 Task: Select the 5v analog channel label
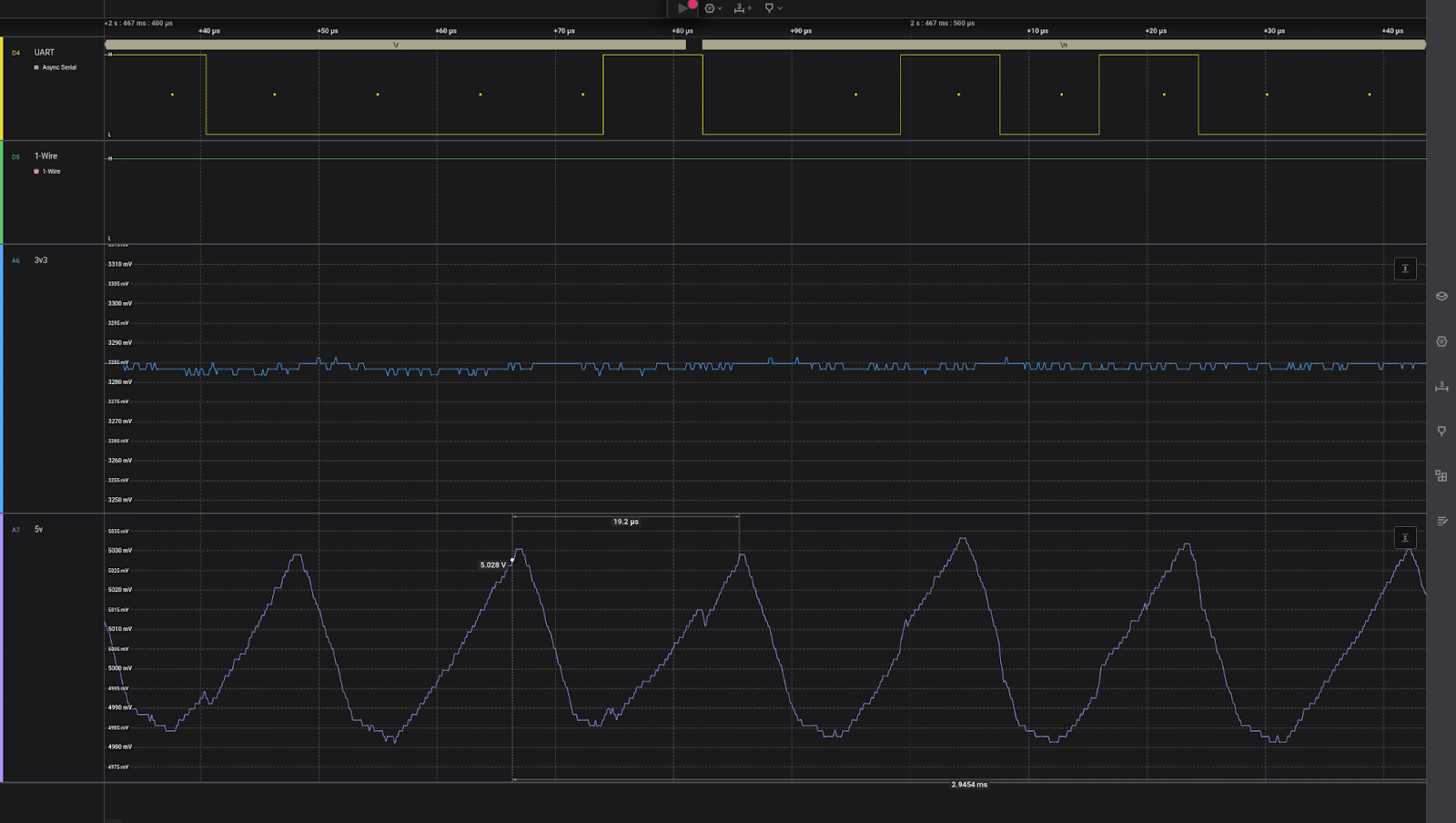(x=38, y=529)
